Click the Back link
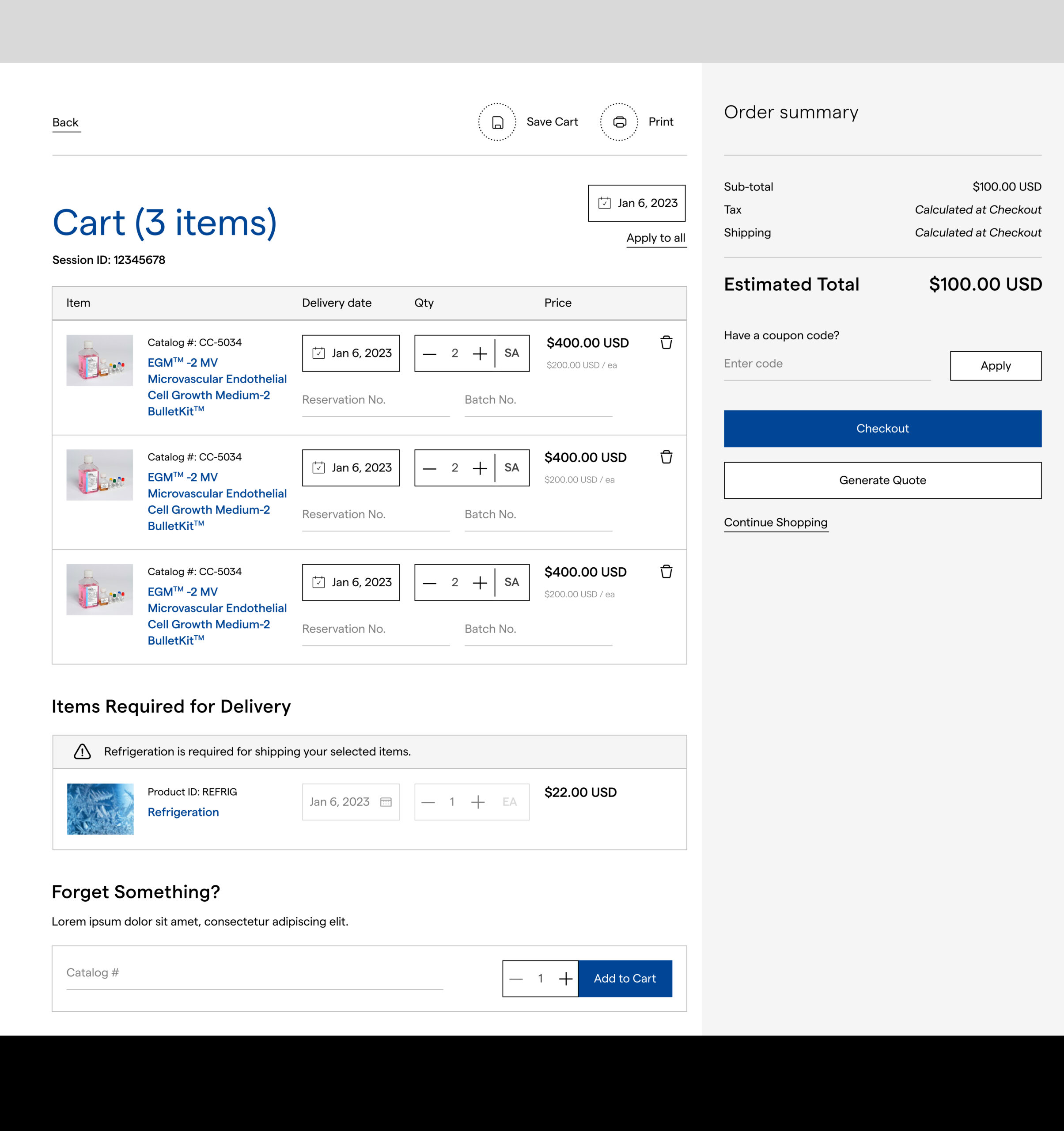The width and height of the screenshot is (1064, 1131). (x=65, y=122)
